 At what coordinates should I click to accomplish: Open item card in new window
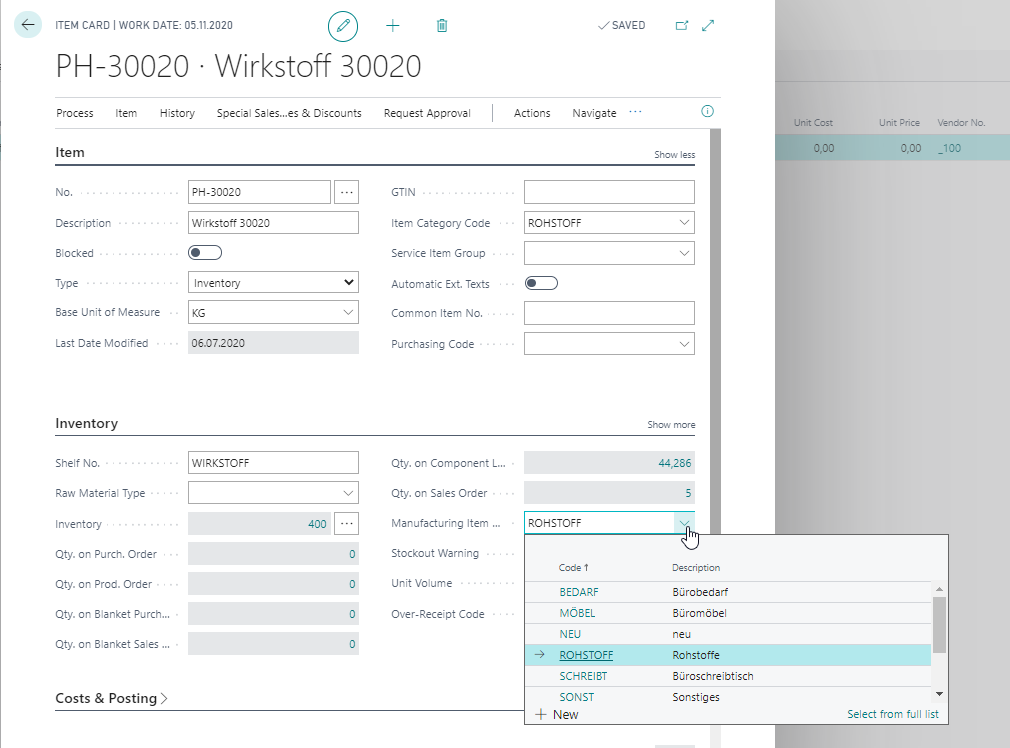[681, 26]
